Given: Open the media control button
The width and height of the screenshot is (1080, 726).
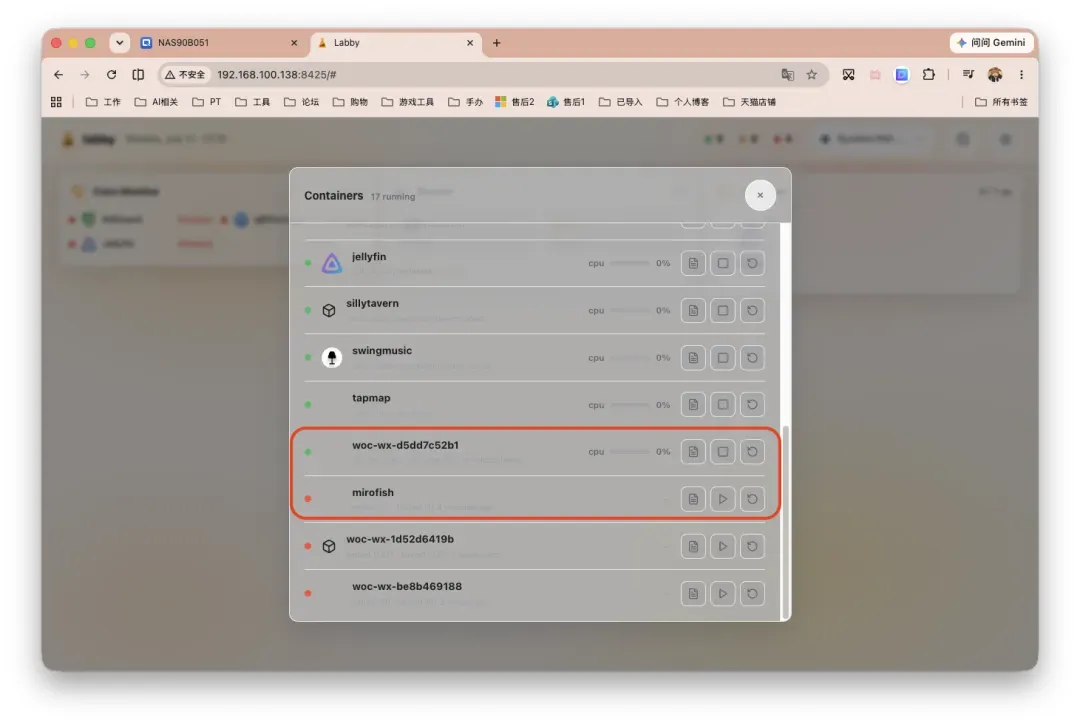Looking at the screenshot, I should point(968,74).
